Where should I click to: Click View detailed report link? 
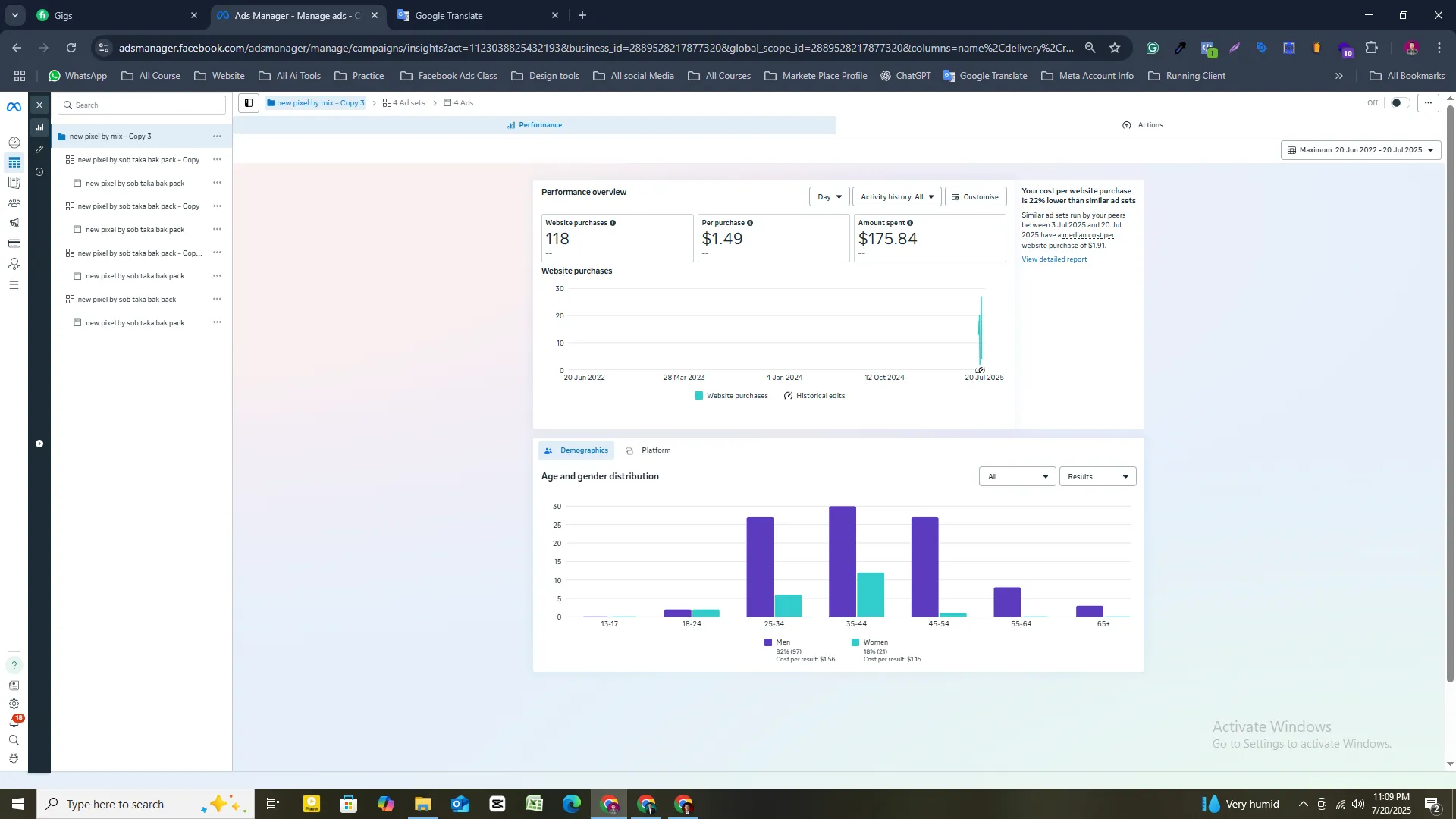1054,259
